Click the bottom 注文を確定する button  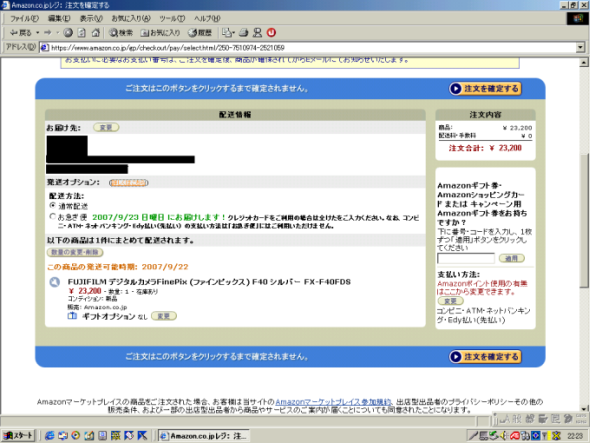(485, 356)
